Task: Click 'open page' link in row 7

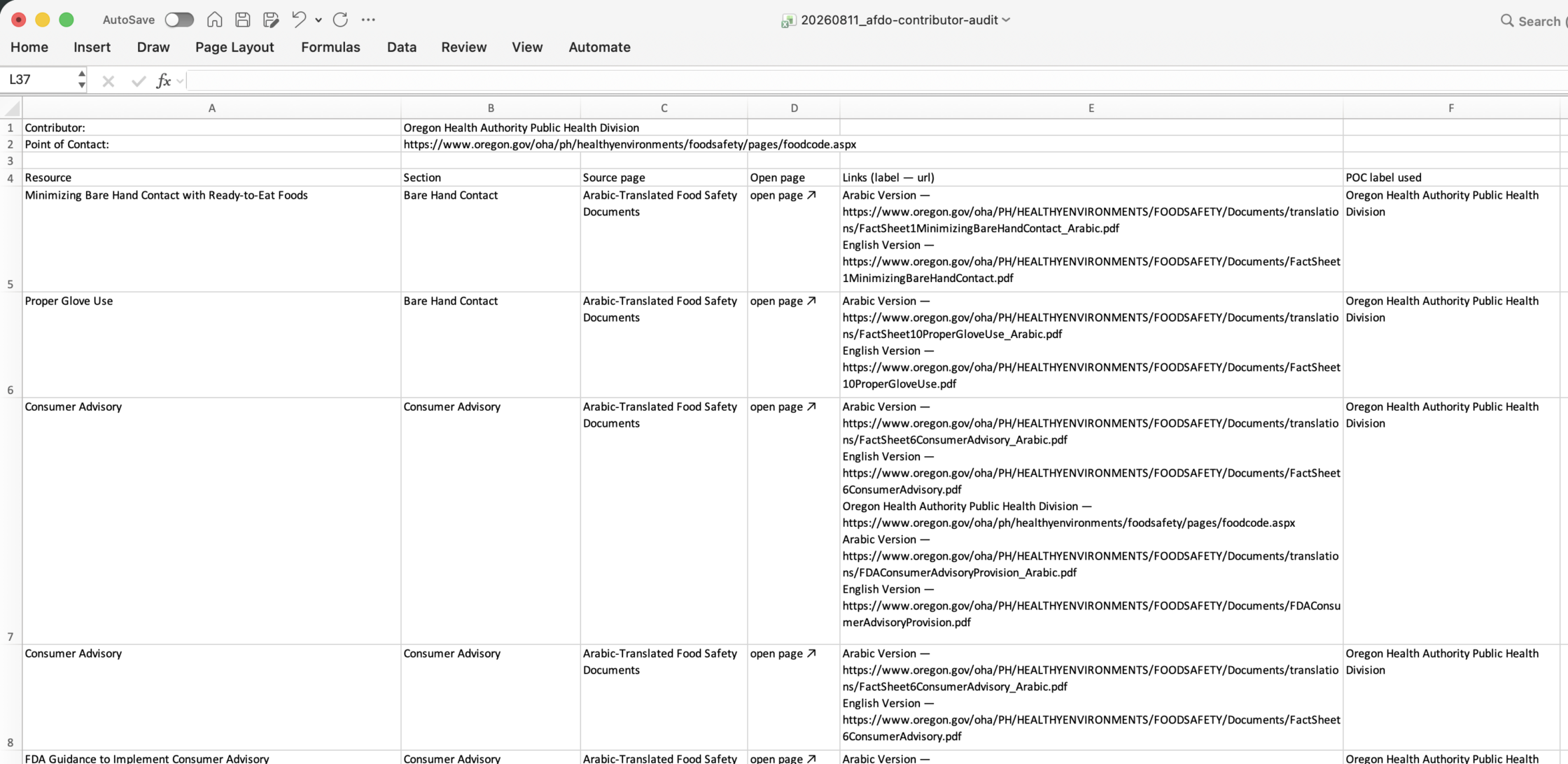Action: (783, 406)
